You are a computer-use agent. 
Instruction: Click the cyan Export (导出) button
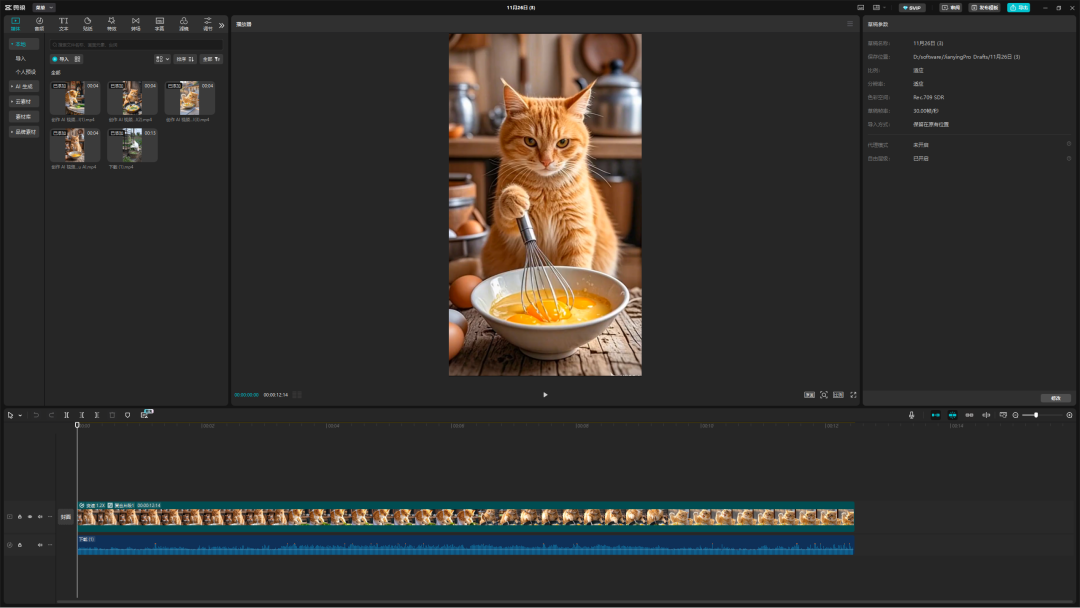coord(1018,7)
